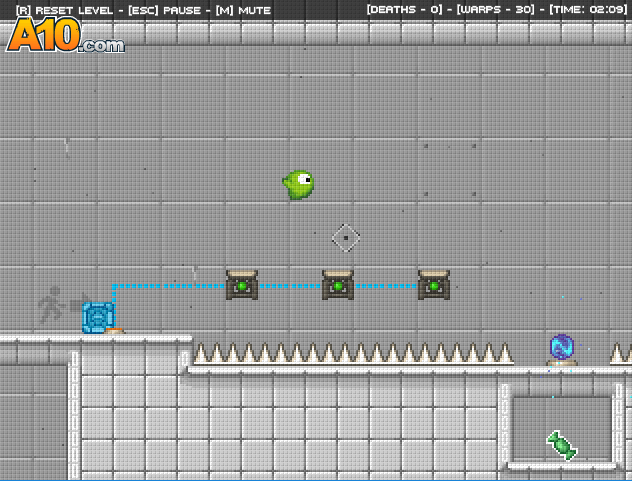Click the right green-light emitter block
The height and width of the screenshot is (481, 632).
(434, 285)
